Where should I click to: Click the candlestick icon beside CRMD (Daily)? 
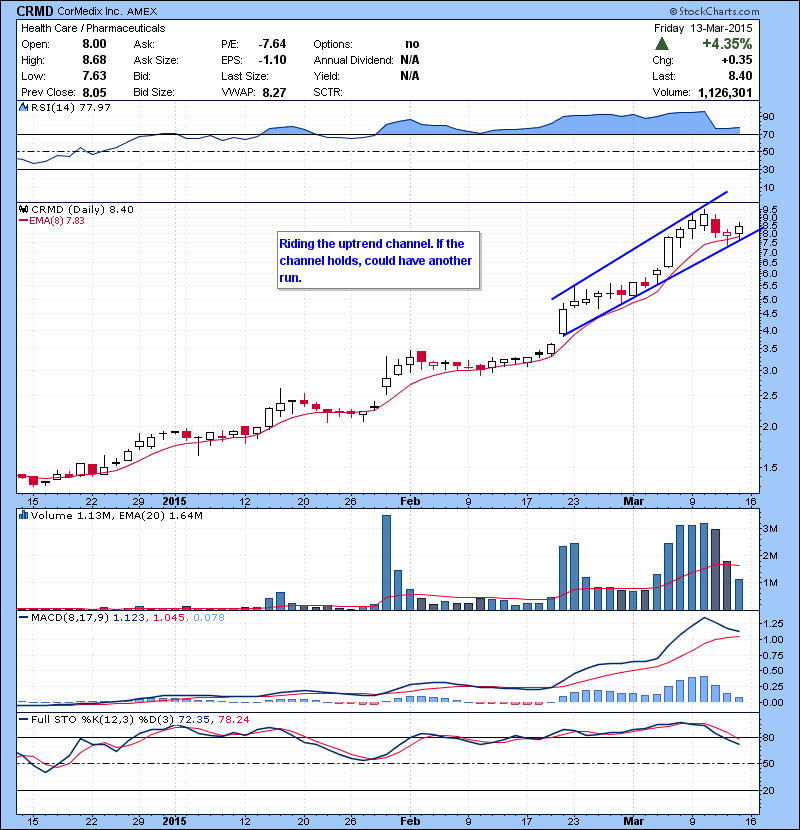[23, 209]
